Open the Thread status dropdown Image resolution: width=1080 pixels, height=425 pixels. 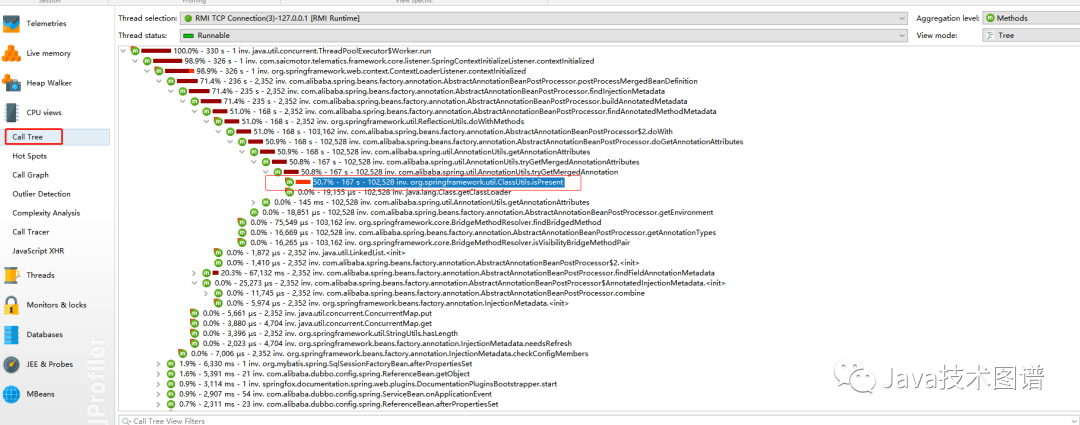[x=544, y=35]
